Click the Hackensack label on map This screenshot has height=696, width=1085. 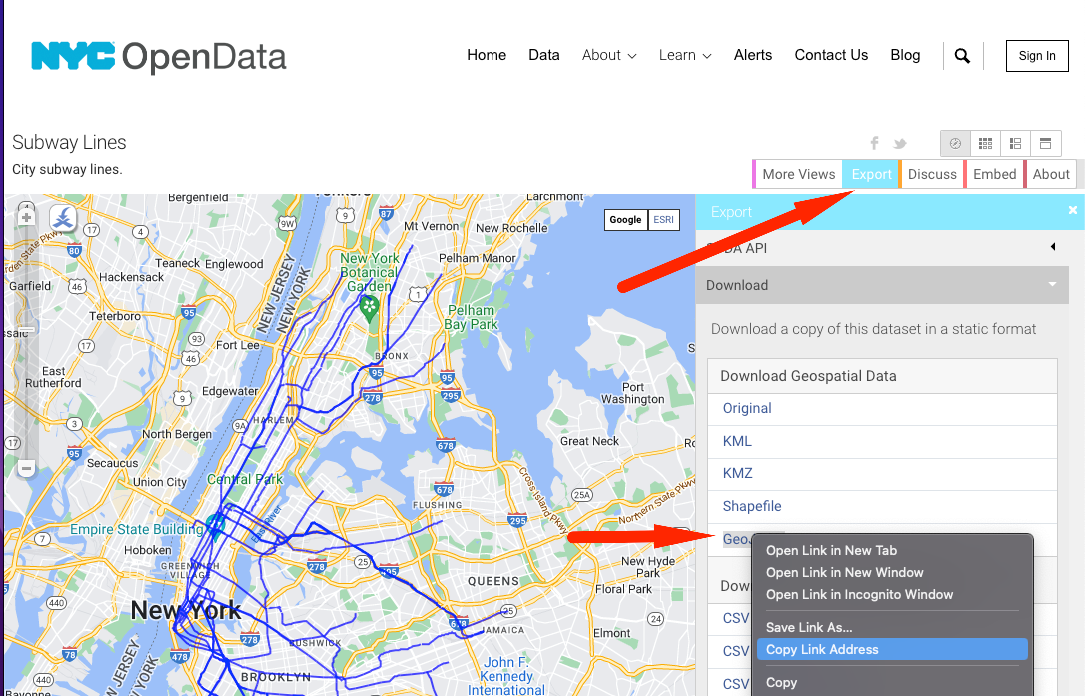point(131,277)
